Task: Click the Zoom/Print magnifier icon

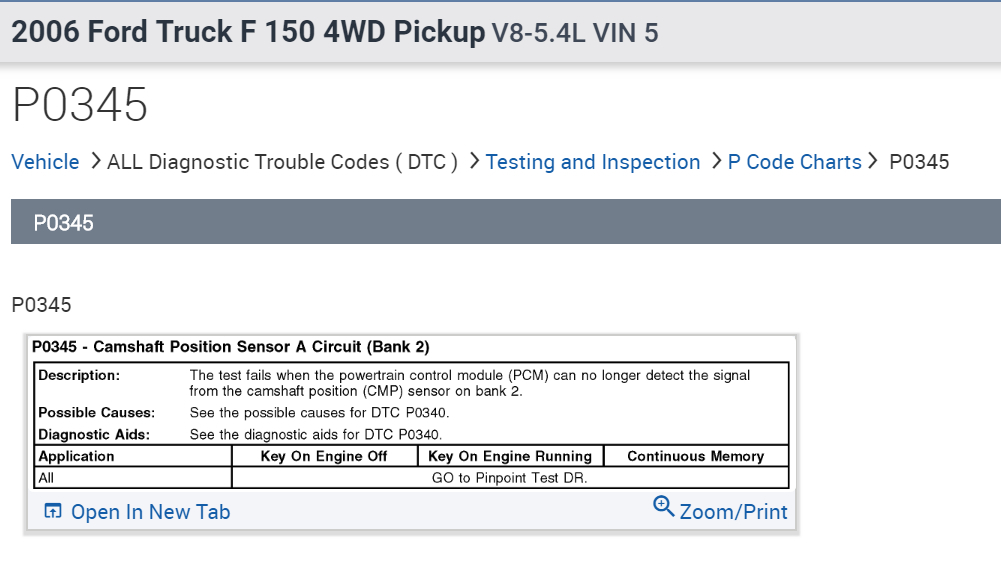Action: coord(664,506)
